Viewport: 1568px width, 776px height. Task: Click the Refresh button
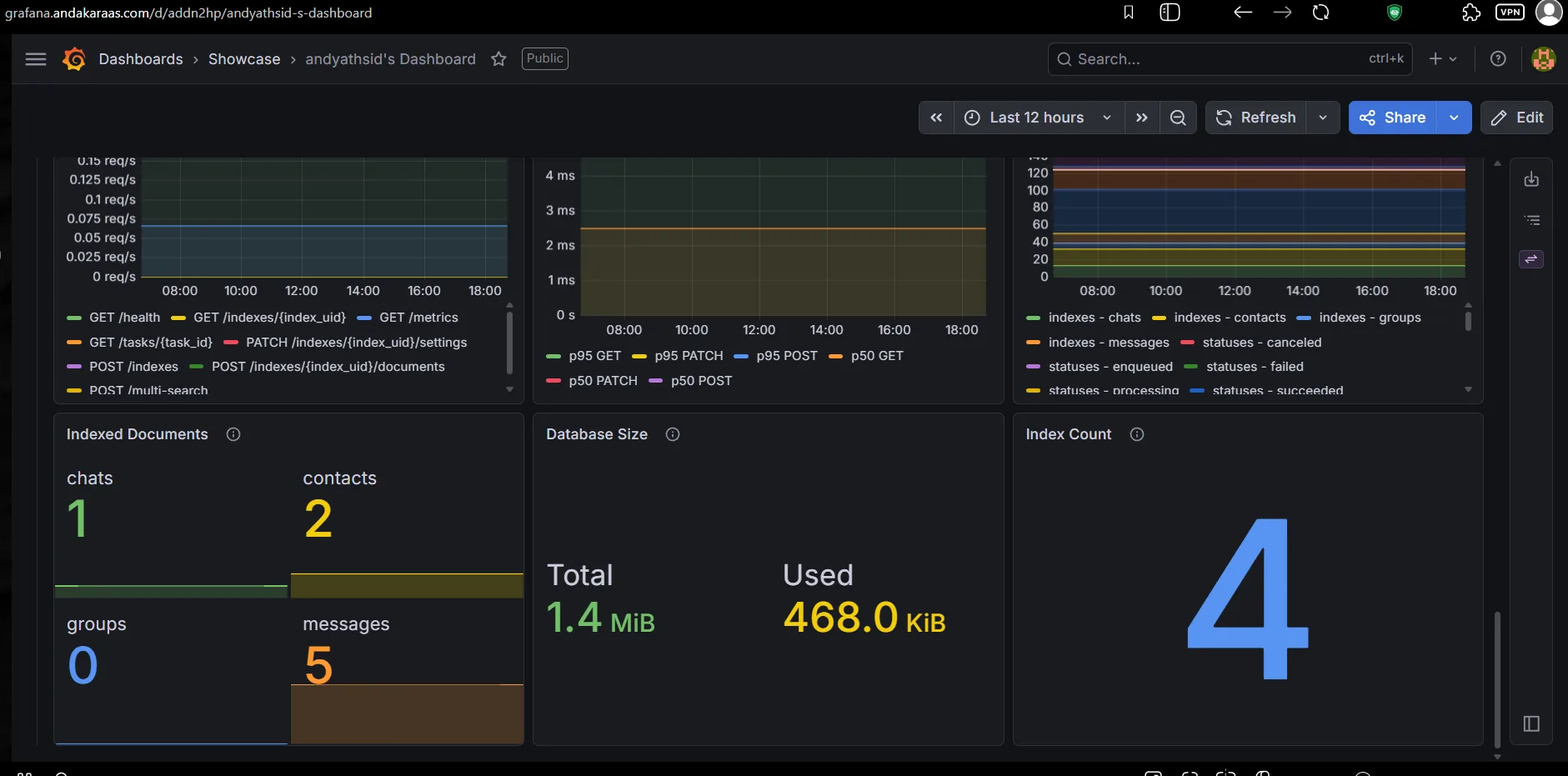[1255, 118]
